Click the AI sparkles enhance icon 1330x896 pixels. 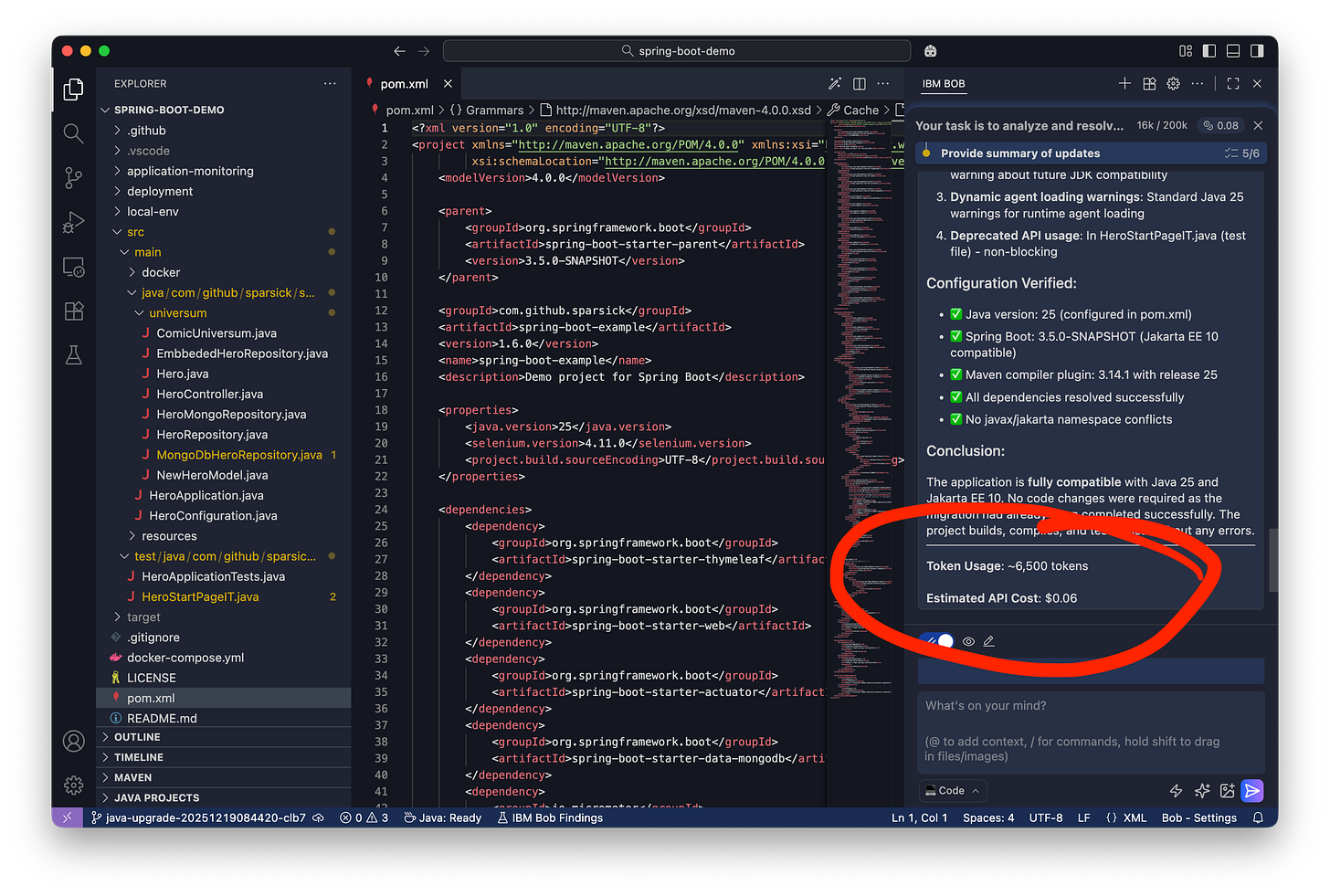tap(1202, 791)
